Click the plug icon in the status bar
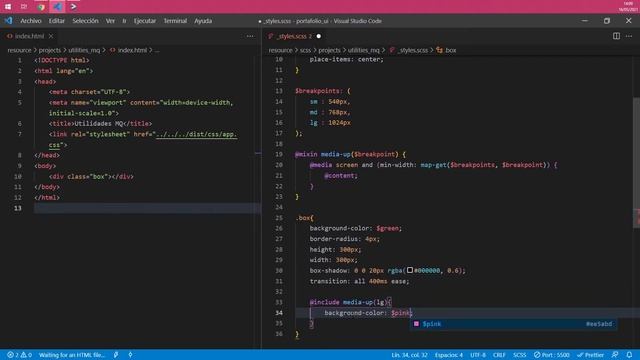 click(116, 355)
